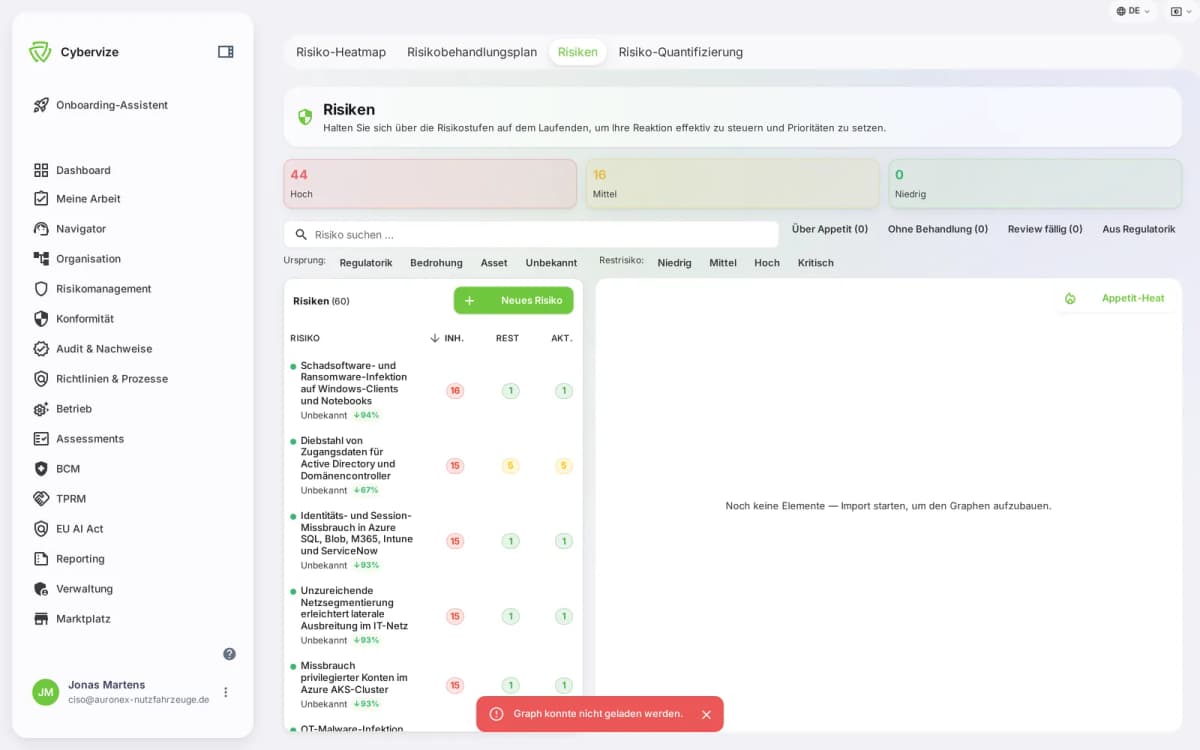Filter Ursprung by Asset
This screenshot has height=750, width=1200.
coord(494,263)
